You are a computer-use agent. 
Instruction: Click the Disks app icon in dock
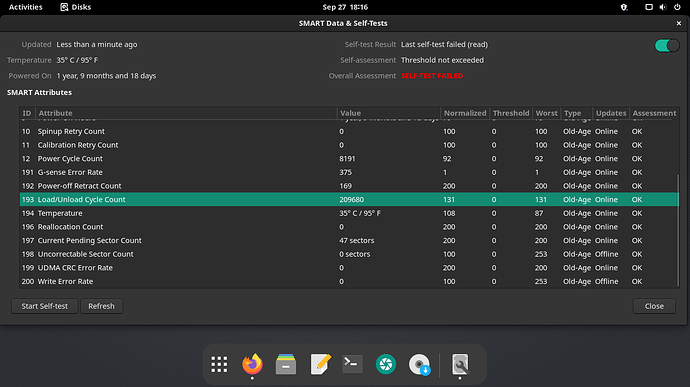pos(460,364)
